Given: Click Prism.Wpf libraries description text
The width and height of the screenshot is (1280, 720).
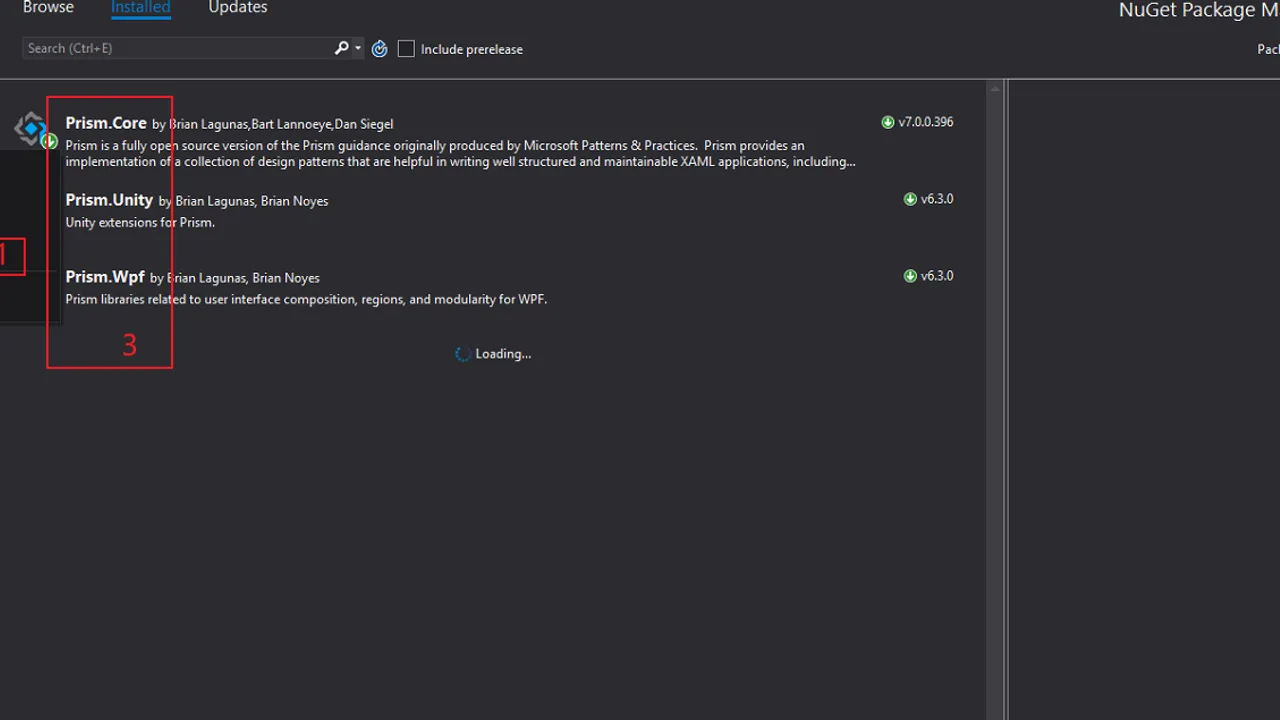Looking at the screenshot, I should [306, 299].
